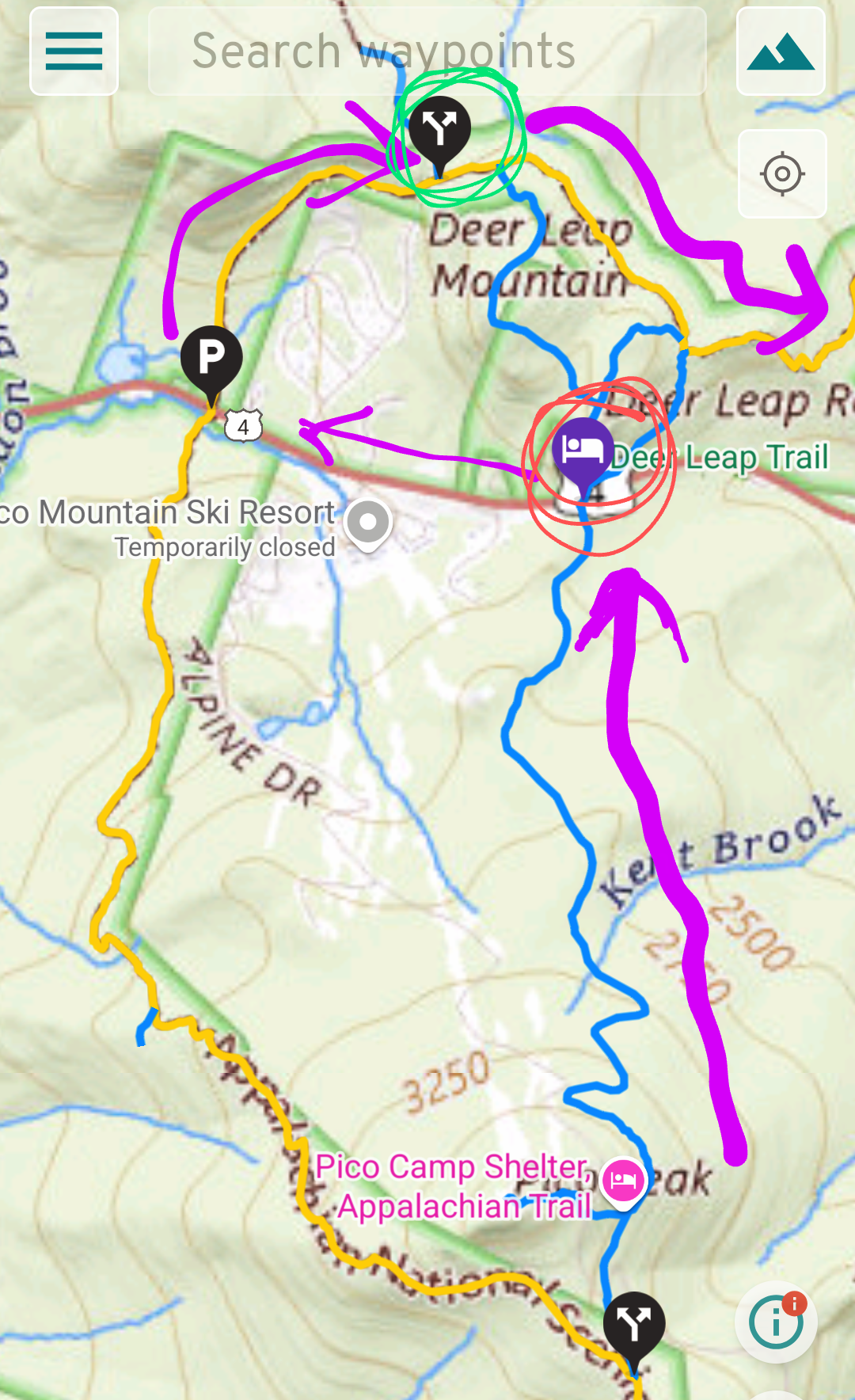Tap the Pico Mountain Ski Resort label
This screenshot has height=1400, width=855.
click(x=168, y=512)
